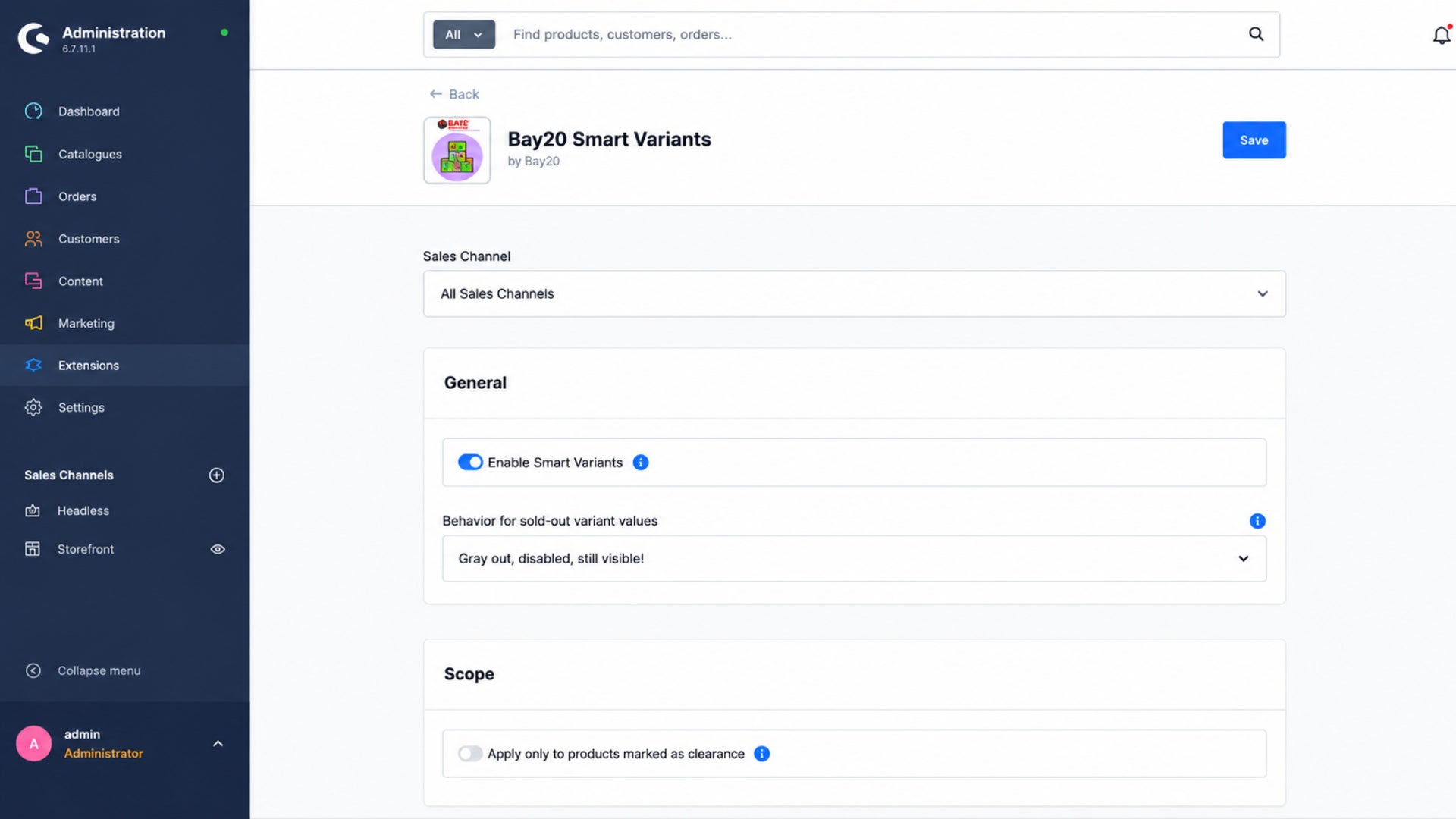Click the search magnifier icon
1456x819 pixels.
[x=1256, y=34]
